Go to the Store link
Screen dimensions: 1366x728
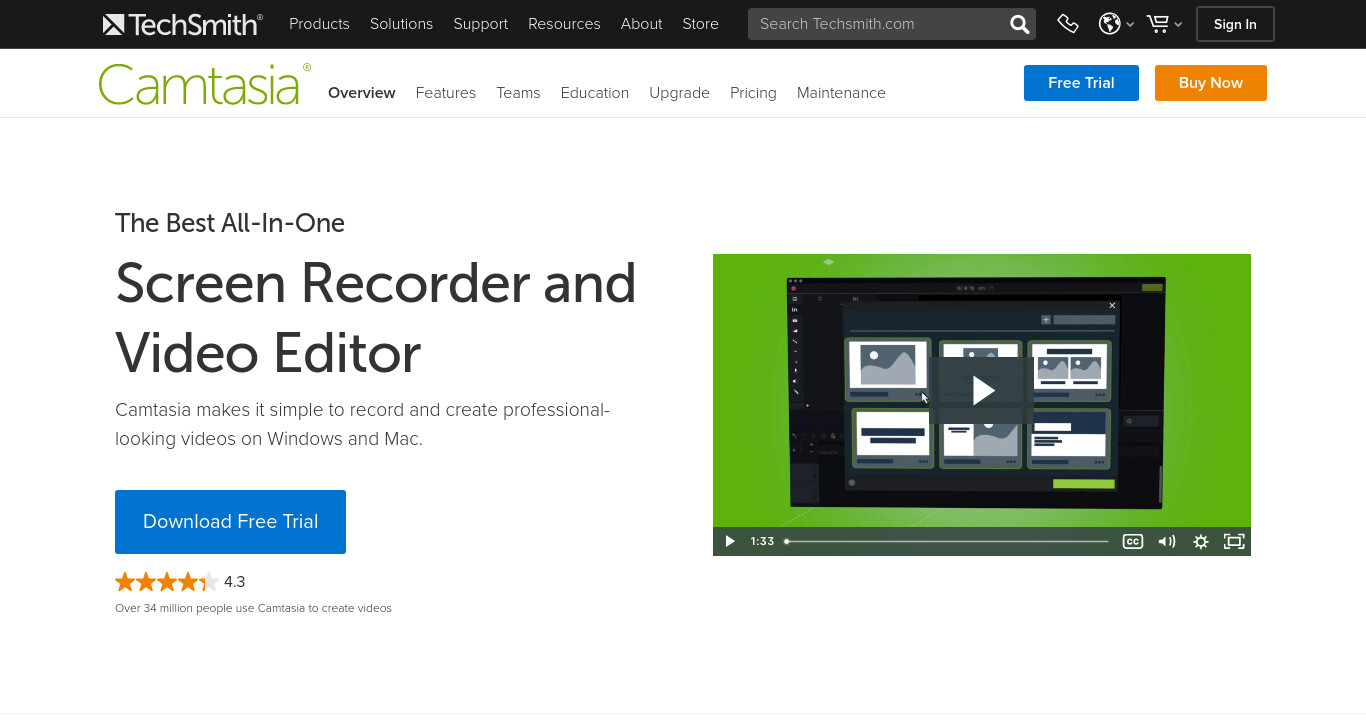pos(700,24)
